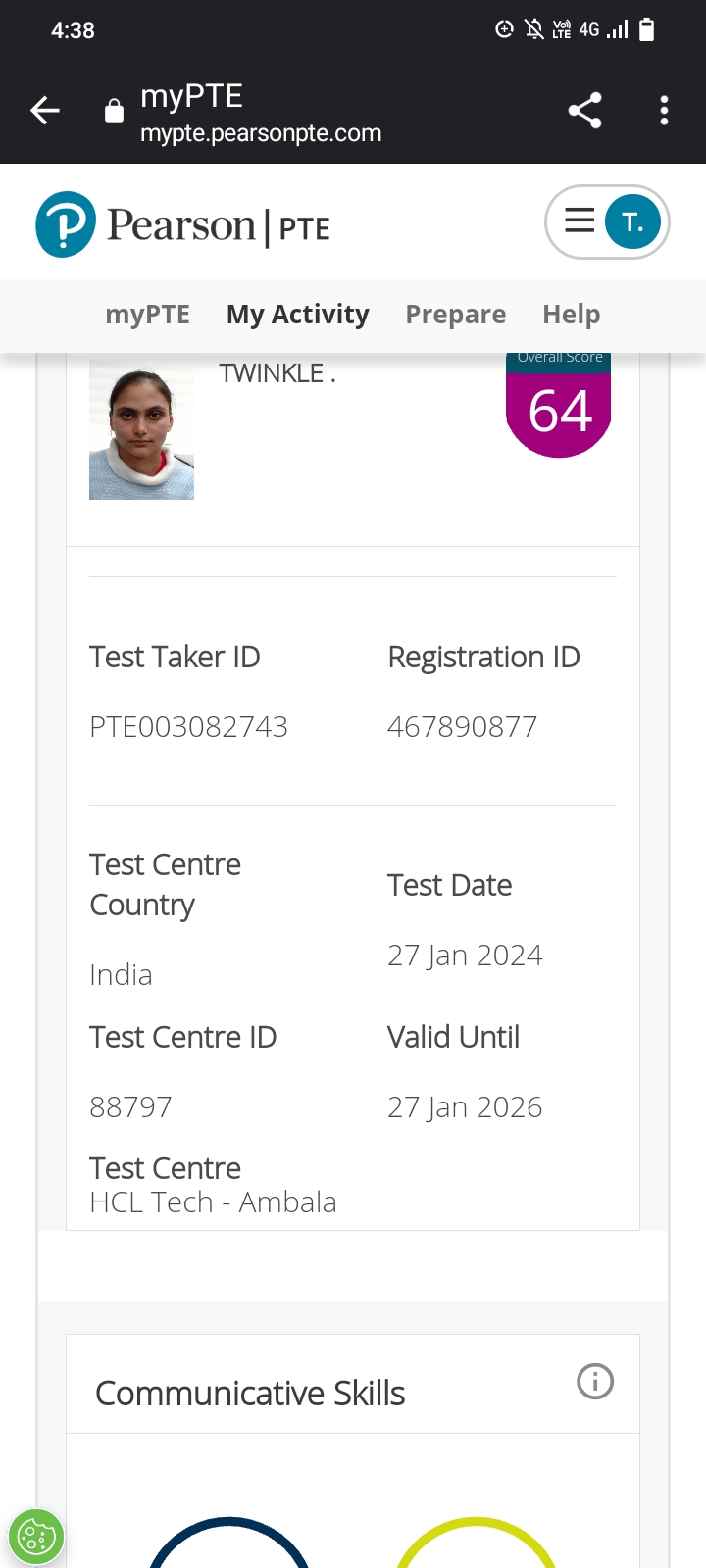
Task: Tap the site lock security icon
Action: pyautogui.click(x=115, y=111)
